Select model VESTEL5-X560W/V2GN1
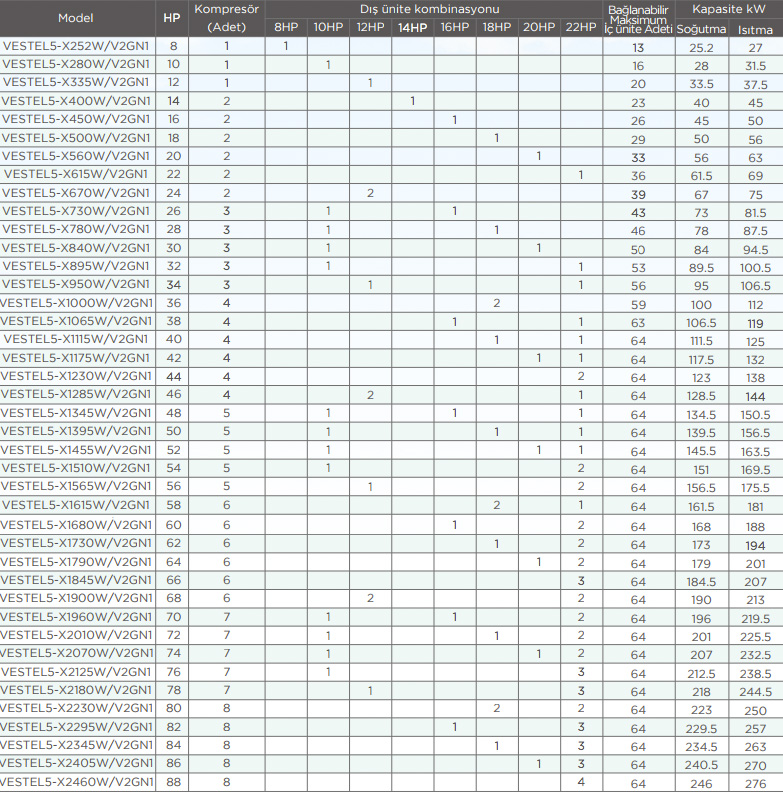783x792 pixels. tap(76, 156)
